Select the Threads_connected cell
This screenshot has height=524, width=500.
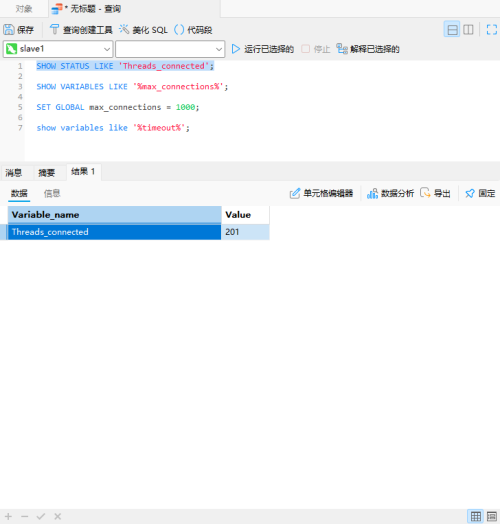(x=114, y=232)
